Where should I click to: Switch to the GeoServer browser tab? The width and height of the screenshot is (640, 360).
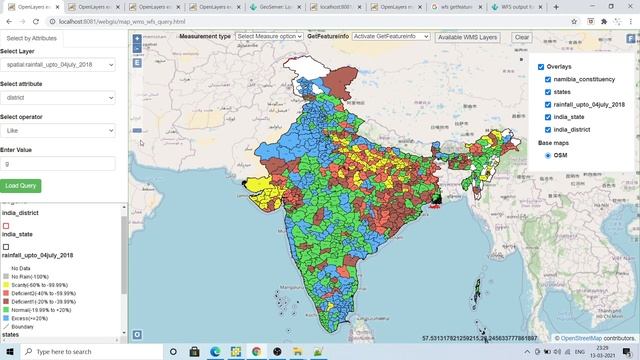click(276, 7)
